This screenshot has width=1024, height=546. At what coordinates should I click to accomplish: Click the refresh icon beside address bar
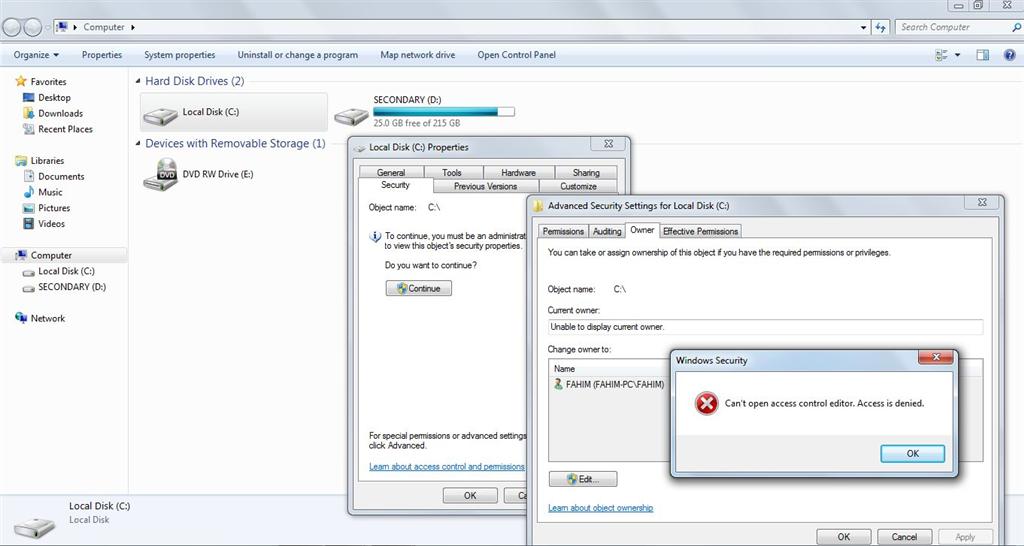click(881, 27)
